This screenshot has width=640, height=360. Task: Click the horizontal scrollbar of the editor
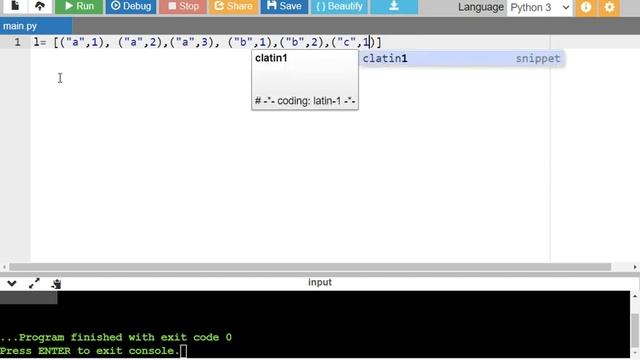(310, 267)
